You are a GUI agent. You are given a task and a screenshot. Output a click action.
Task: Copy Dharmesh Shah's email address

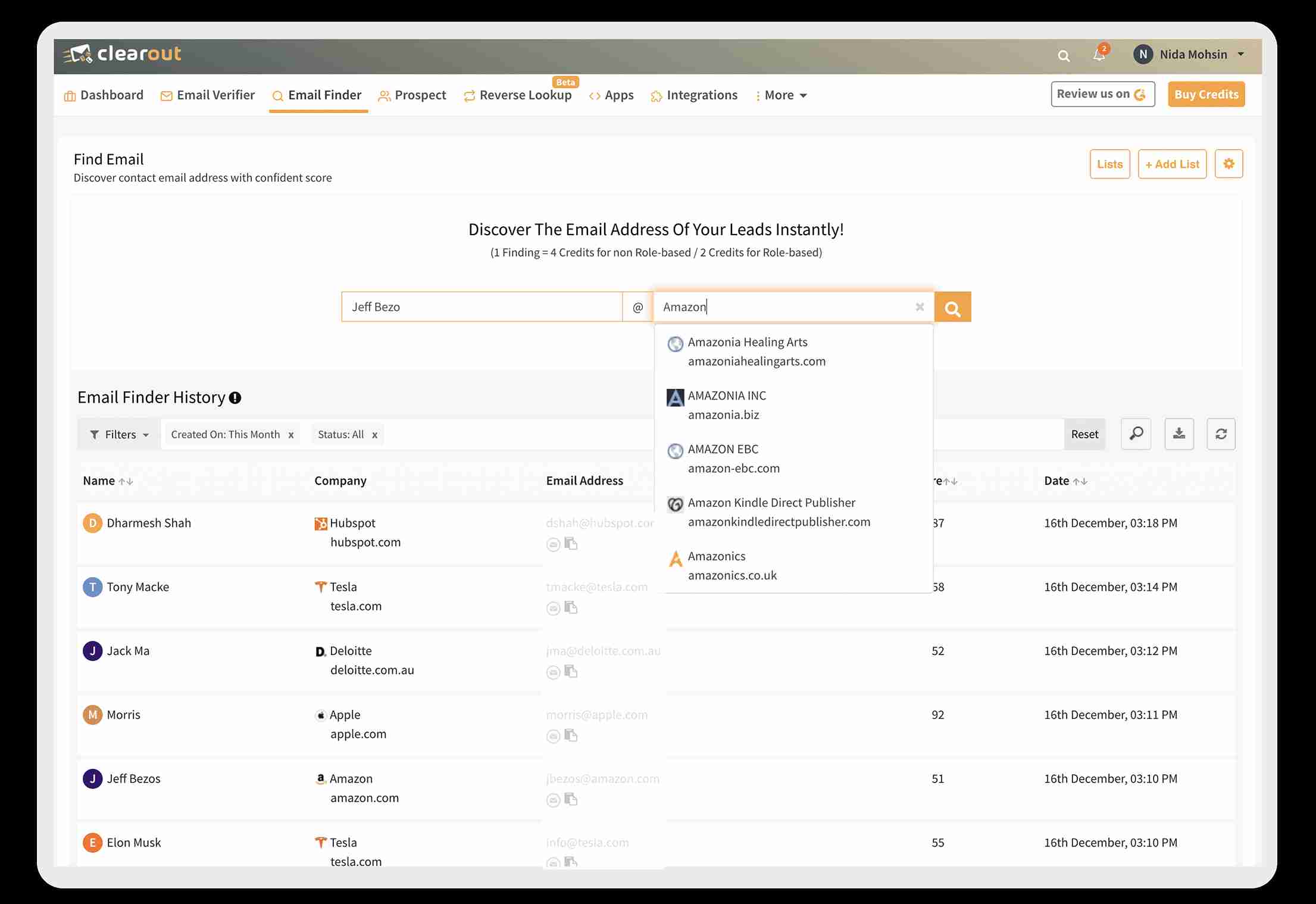point(571,544)
